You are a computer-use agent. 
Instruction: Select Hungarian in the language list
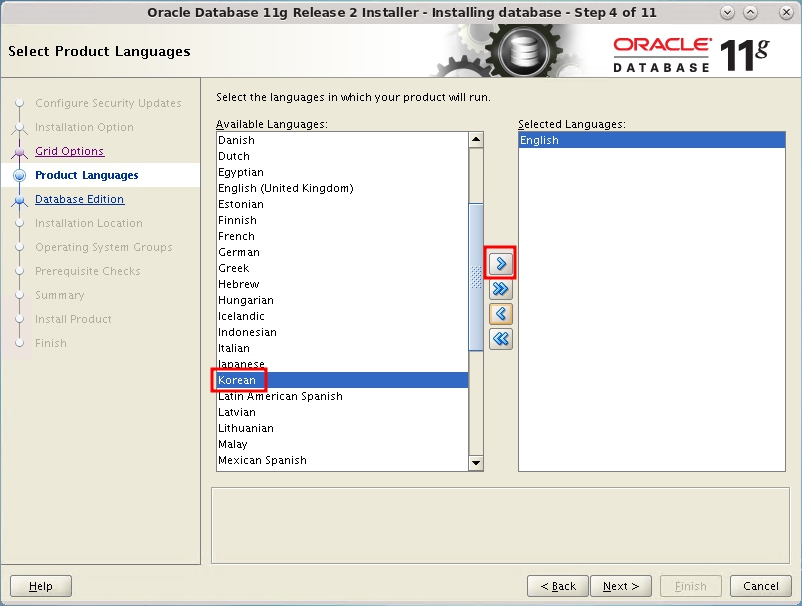pos(342,300)
